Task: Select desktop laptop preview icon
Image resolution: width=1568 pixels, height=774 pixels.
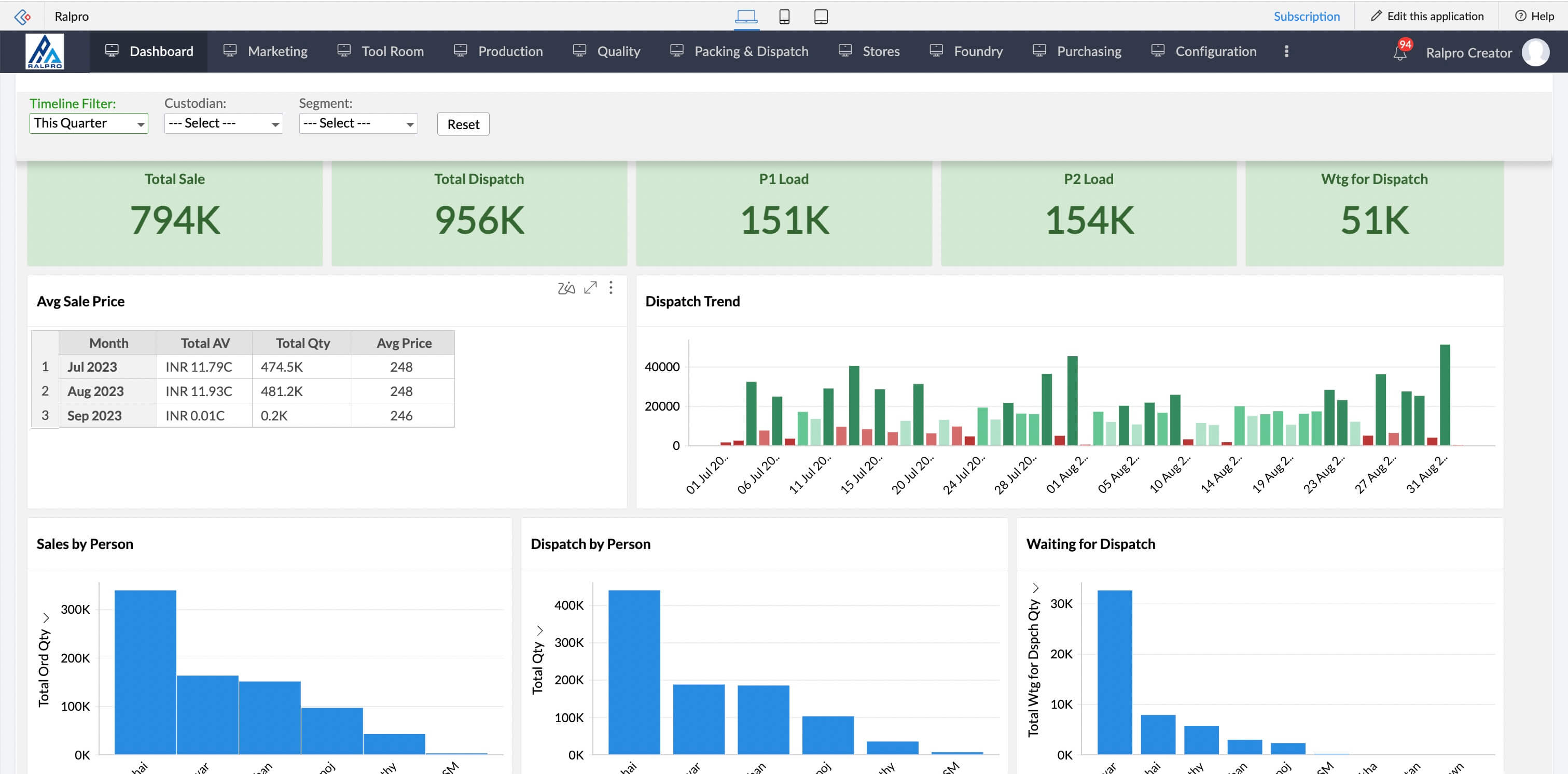Action: (746, 17)
